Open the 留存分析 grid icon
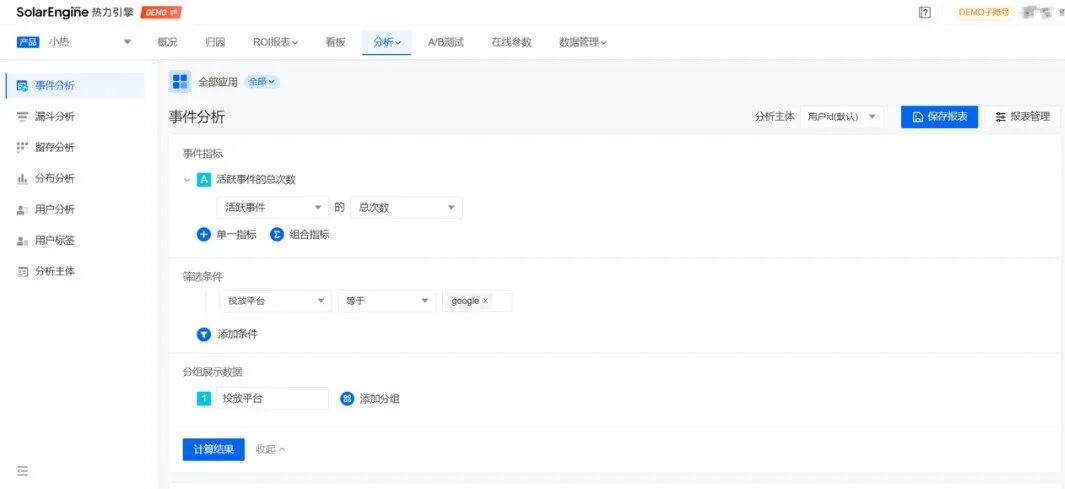 tap(22, 147)
